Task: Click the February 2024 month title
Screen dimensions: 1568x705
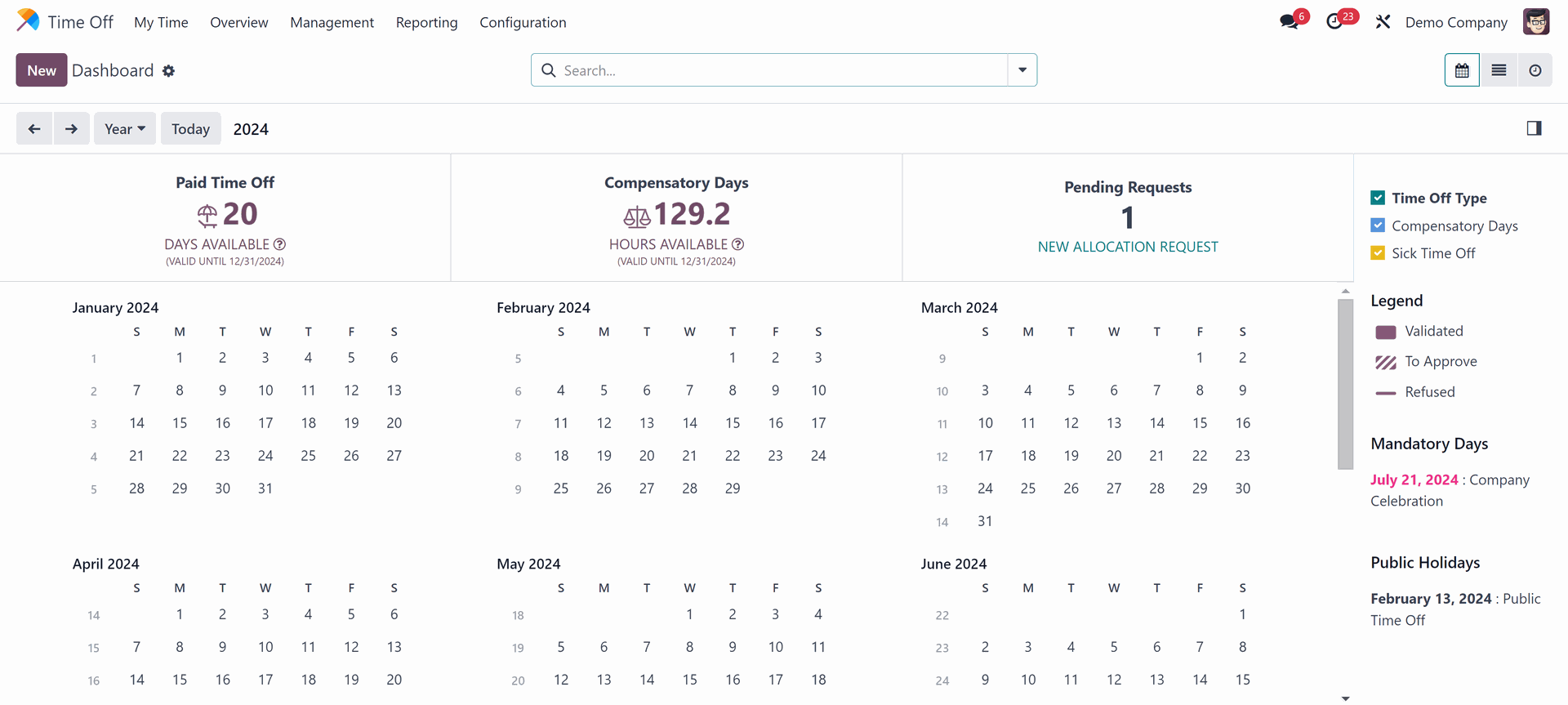Action: pos(543,308)
